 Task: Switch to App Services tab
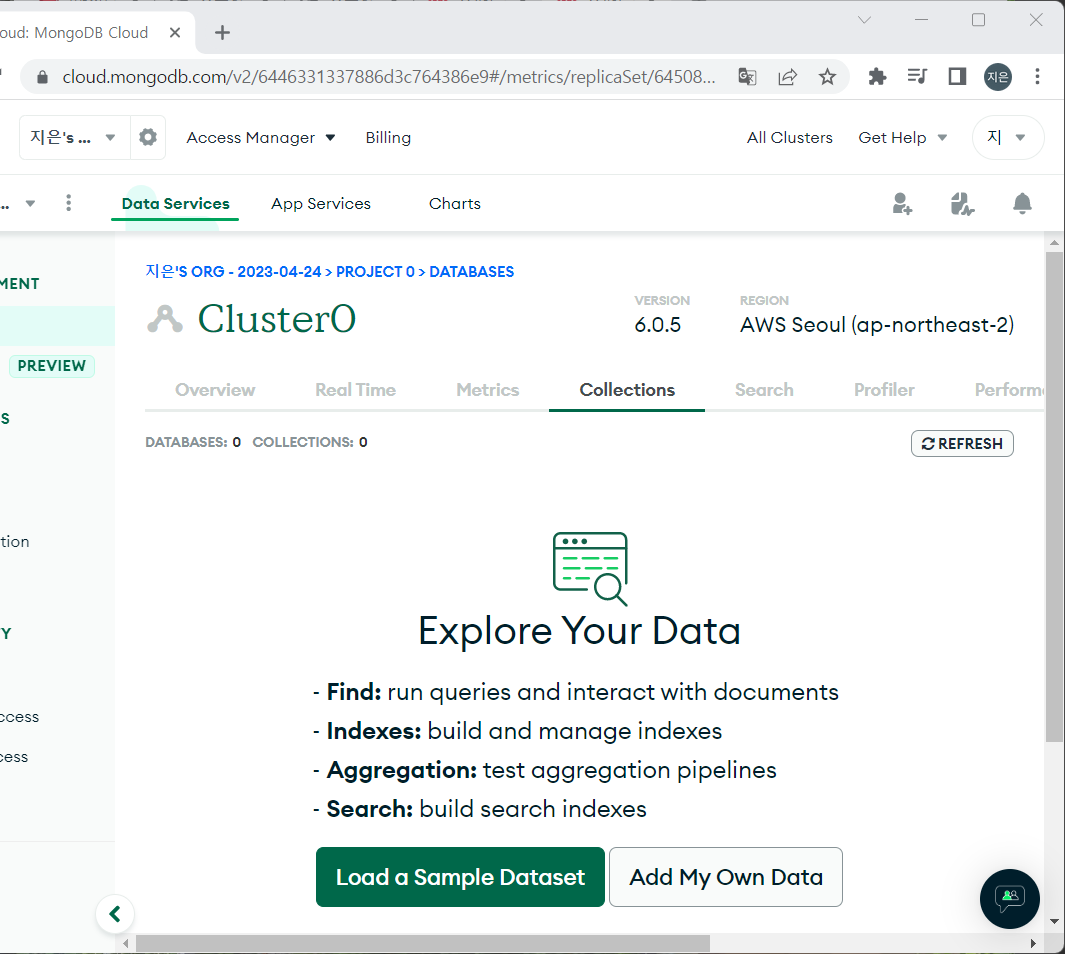coord(321,204)
